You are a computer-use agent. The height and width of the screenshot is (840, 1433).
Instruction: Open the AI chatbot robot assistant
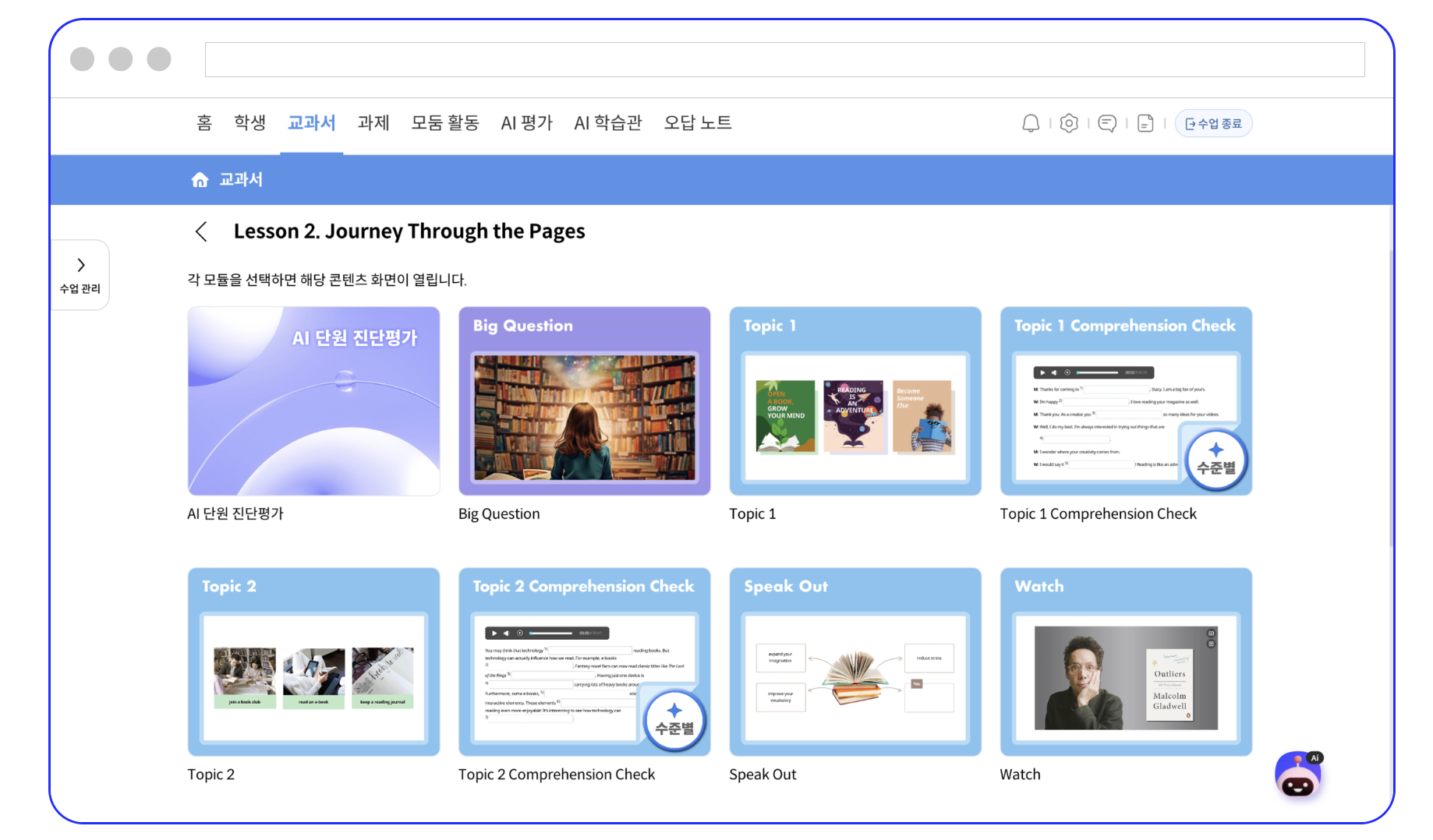coord(1298,775)
